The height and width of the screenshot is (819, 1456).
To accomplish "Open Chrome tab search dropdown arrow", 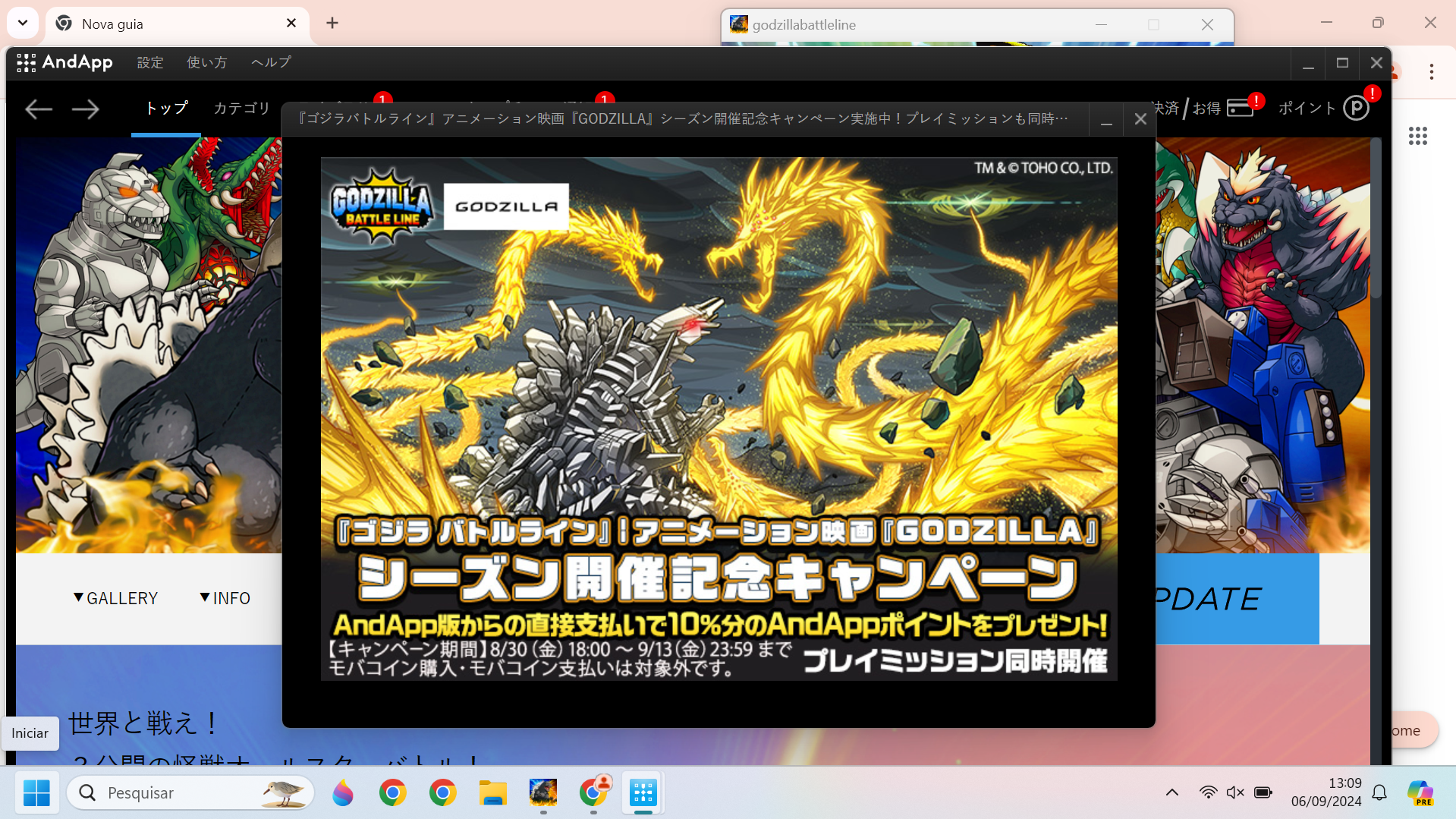I will pyautogui.click(x=23, y=23).
